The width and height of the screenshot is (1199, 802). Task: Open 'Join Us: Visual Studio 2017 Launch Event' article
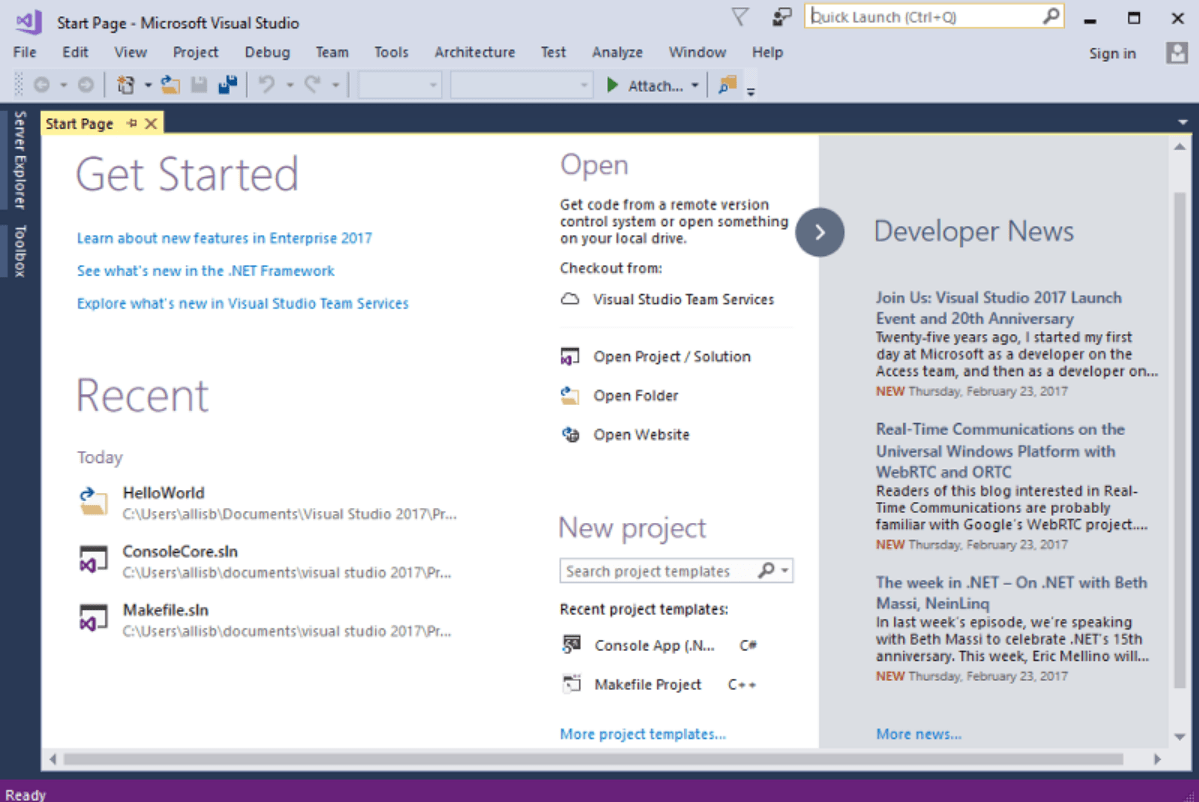tap(998, 307)
